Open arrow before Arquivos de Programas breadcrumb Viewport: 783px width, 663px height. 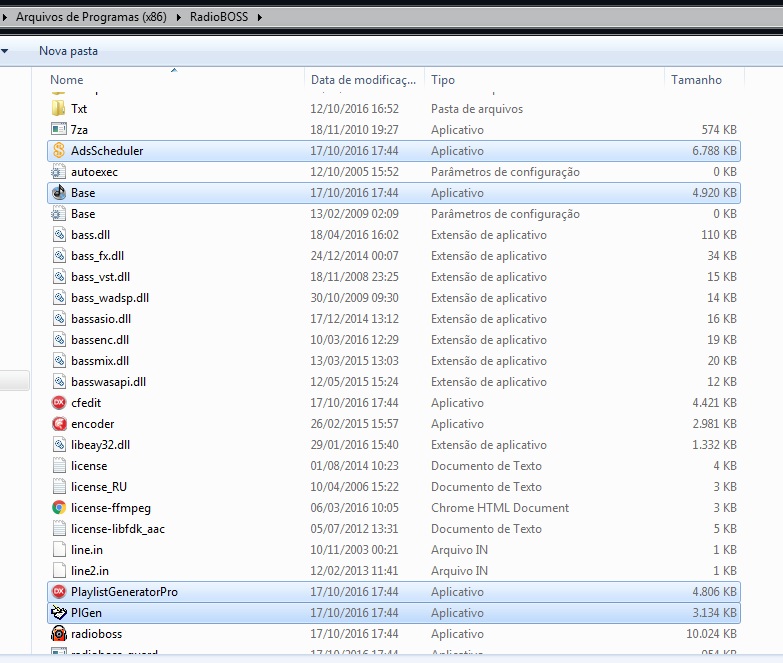pyautogui.click(x=4, y=17)
